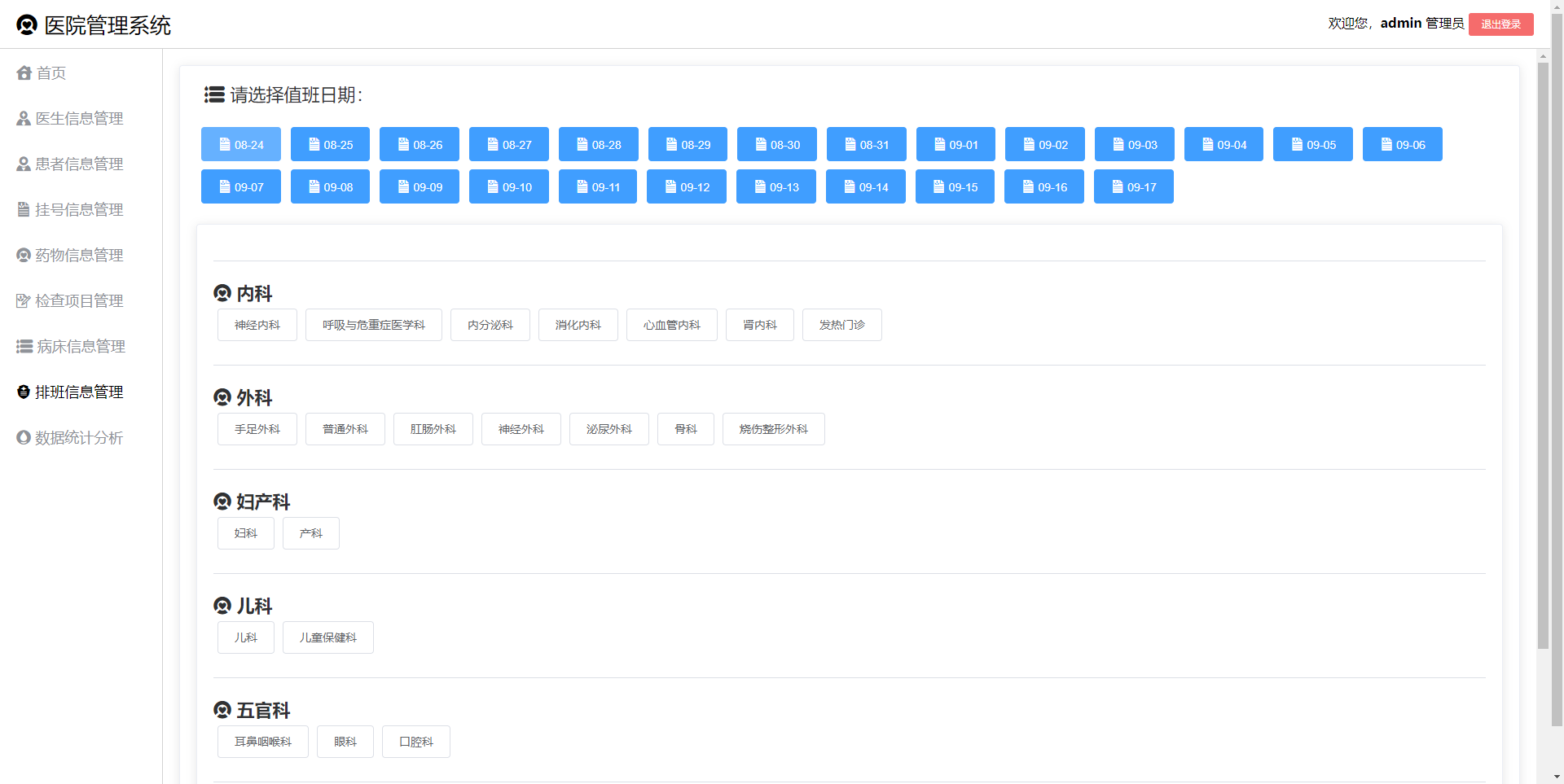Viewport: 1564px width, 784px height.
Task: Choose the 耳鼻咽喉科 department
Action: pos(263,742)
